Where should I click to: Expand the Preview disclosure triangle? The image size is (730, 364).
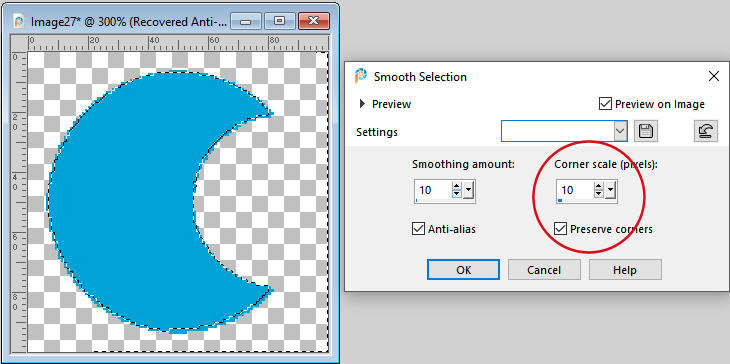point(362,104)
